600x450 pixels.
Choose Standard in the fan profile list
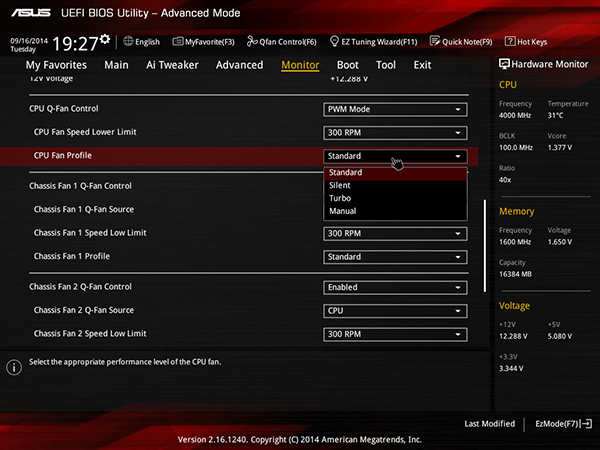[395, 173]
